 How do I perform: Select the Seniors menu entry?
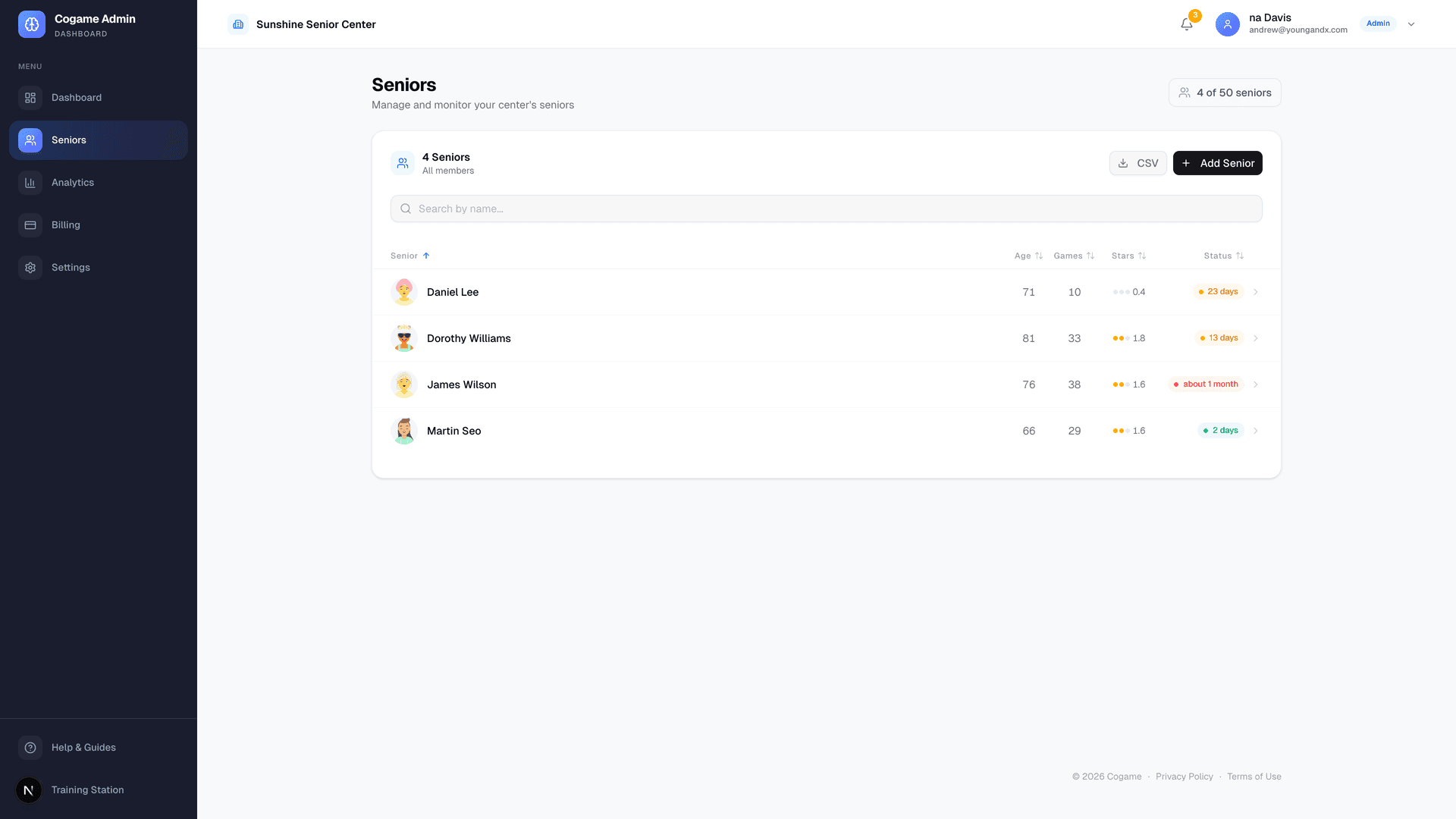pos(68,140)
